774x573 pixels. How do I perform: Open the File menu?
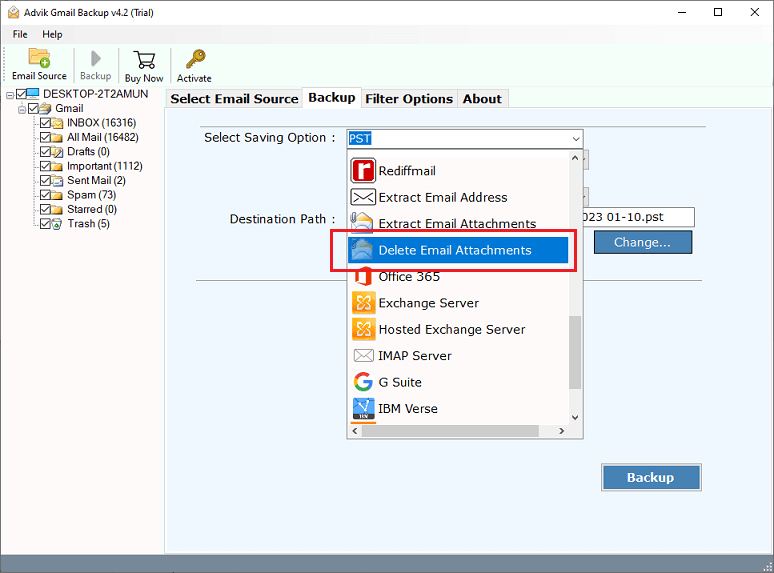(20, 34)
